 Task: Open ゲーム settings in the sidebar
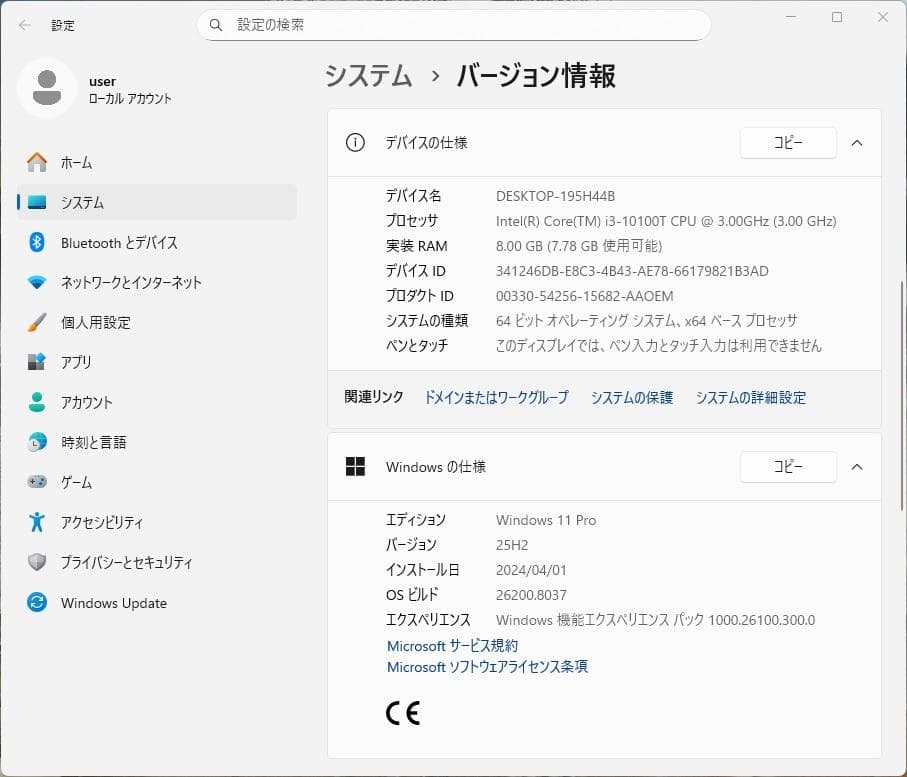tap(157, 481)
